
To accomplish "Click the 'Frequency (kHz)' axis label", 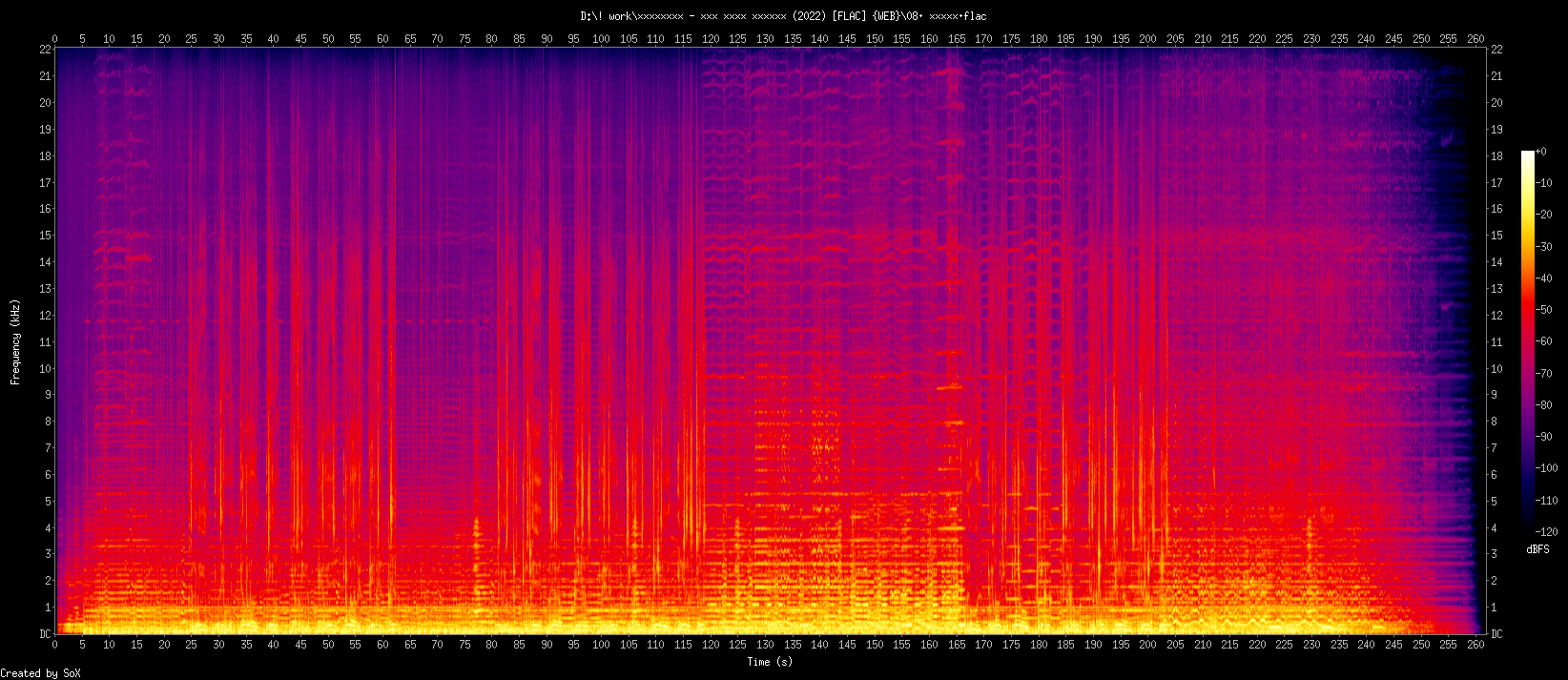I will (x=15, y=341).
